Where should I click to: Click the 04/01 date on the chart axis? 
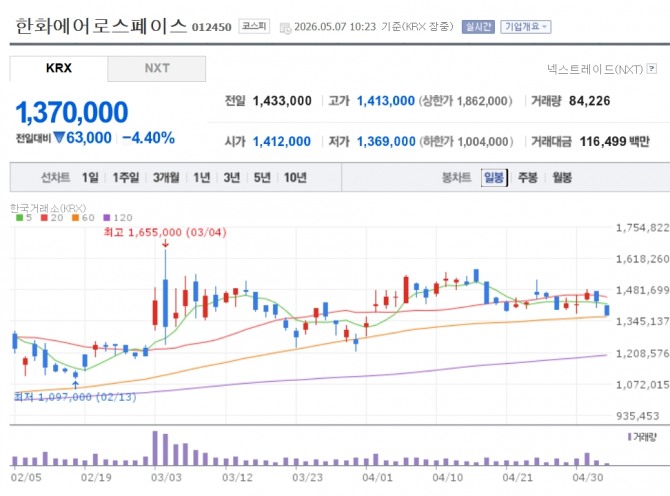click(377, 477)
